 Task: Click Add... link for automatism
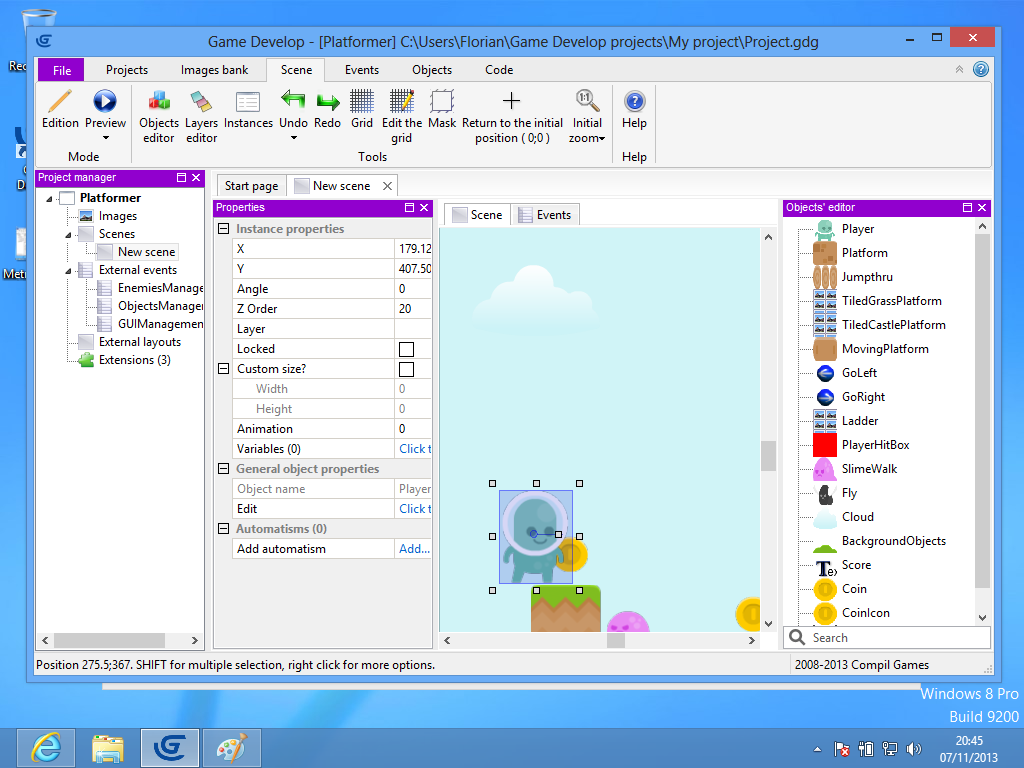(x=414, y=549)
